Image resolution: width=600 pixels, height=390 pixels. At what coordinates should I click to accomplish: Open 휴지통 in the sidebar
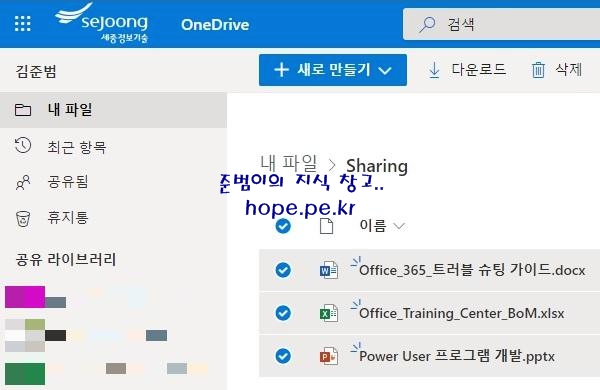113,219
